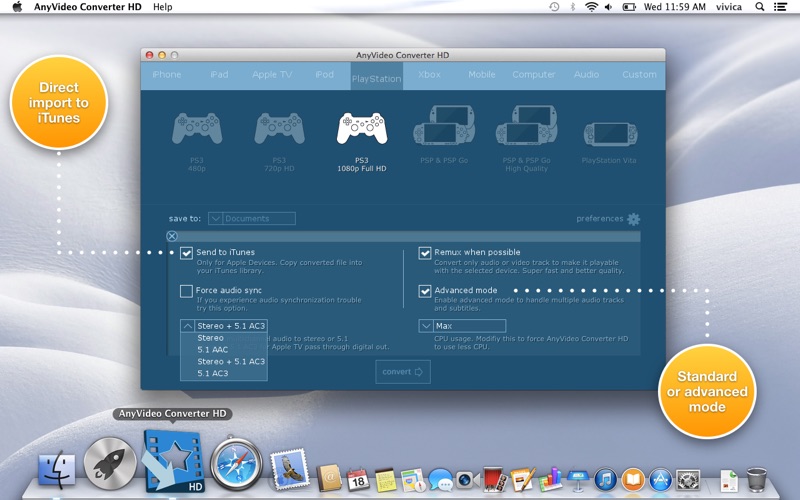This screenshot has height=500, width=800.
Task: Open the Max CPU usage dropdown
Action: pos(462,326)
